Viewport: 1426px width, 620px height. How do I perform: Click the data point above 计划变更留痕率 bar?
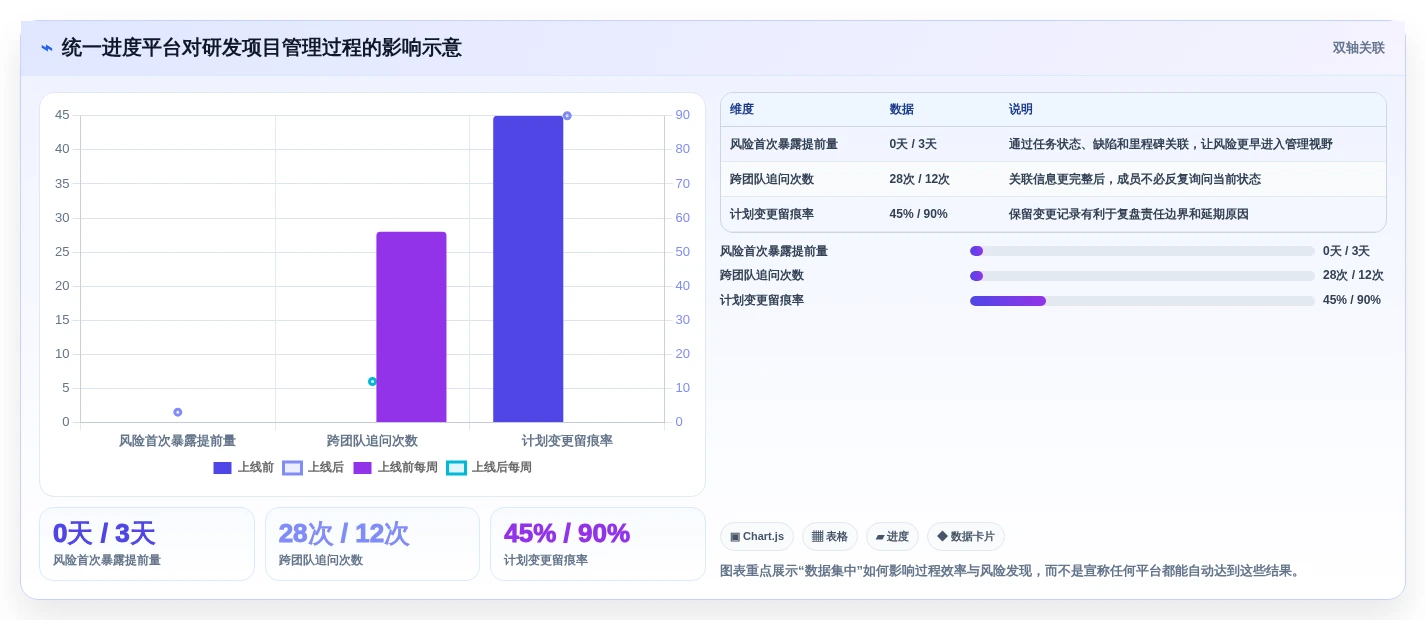[567, 116]
